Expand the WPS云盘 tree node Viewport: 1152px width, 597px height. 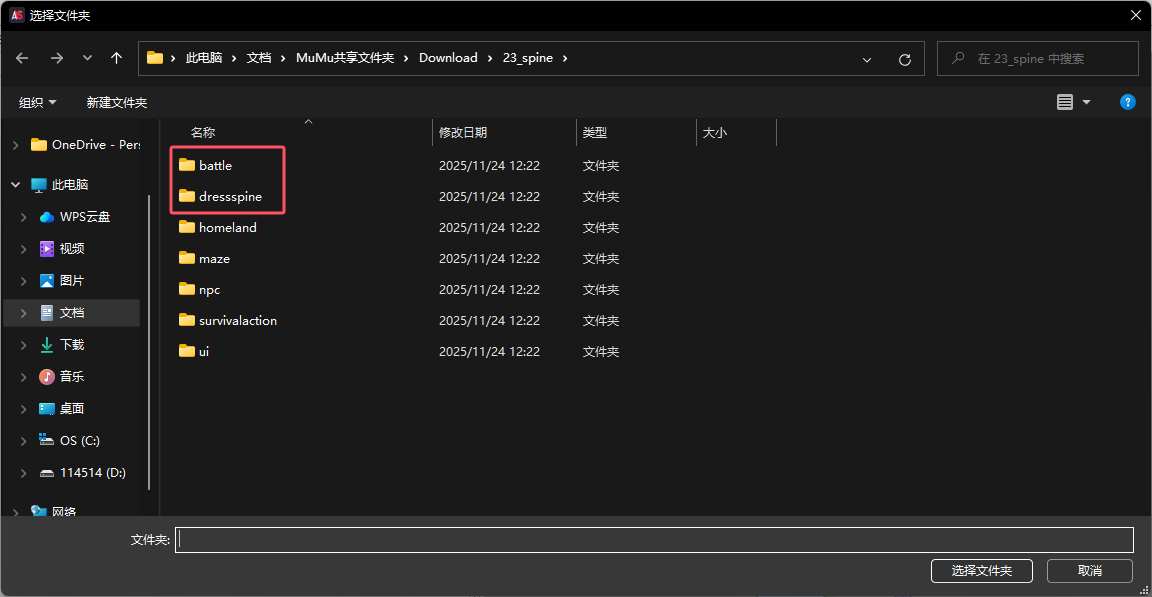point(24,217)
